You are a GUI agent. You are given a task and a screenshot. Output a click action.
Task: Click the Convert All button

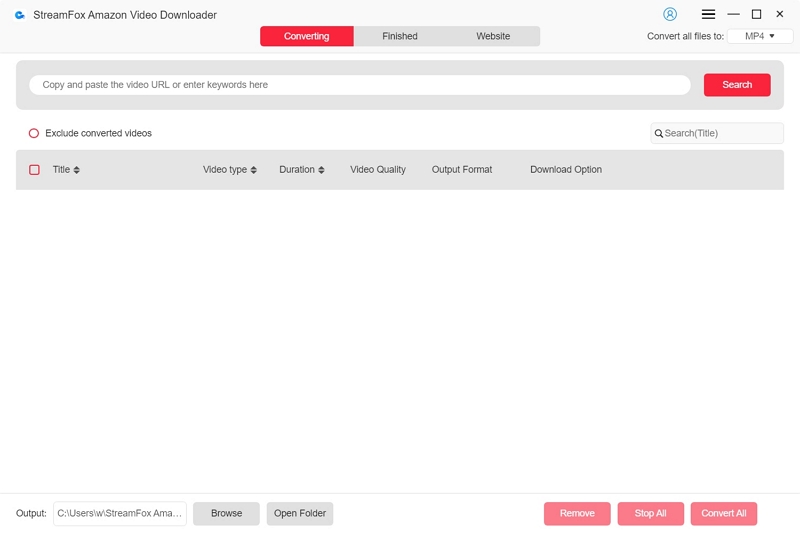[x=724, y=514]
